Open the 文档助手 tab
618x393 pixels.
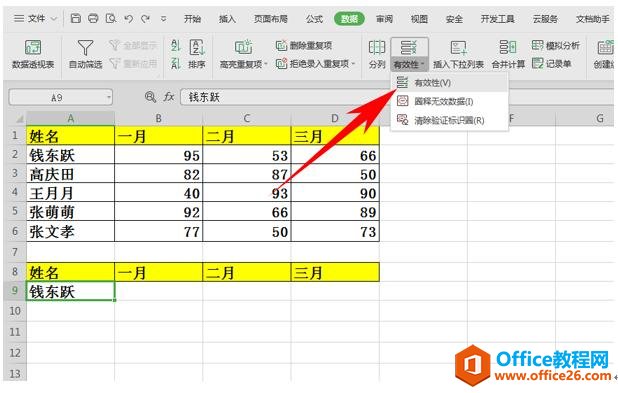point(593,19)
